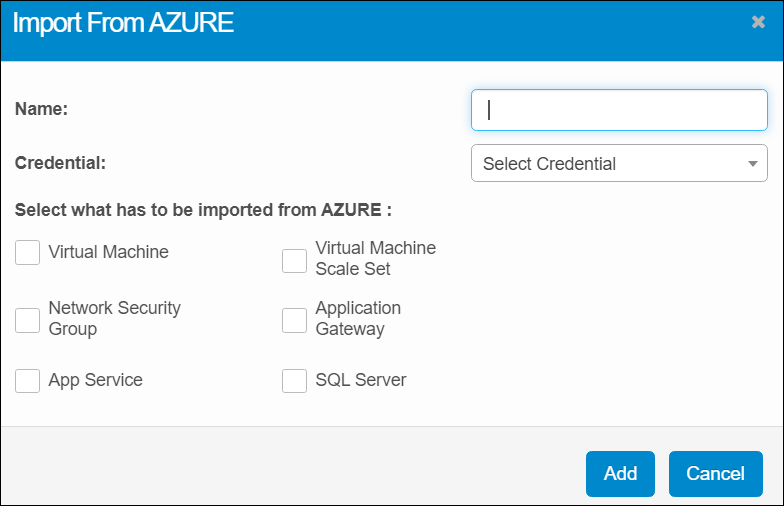The image size is (784, 506).
Task: Click the "App Service" label text
Action: (95, 380)
